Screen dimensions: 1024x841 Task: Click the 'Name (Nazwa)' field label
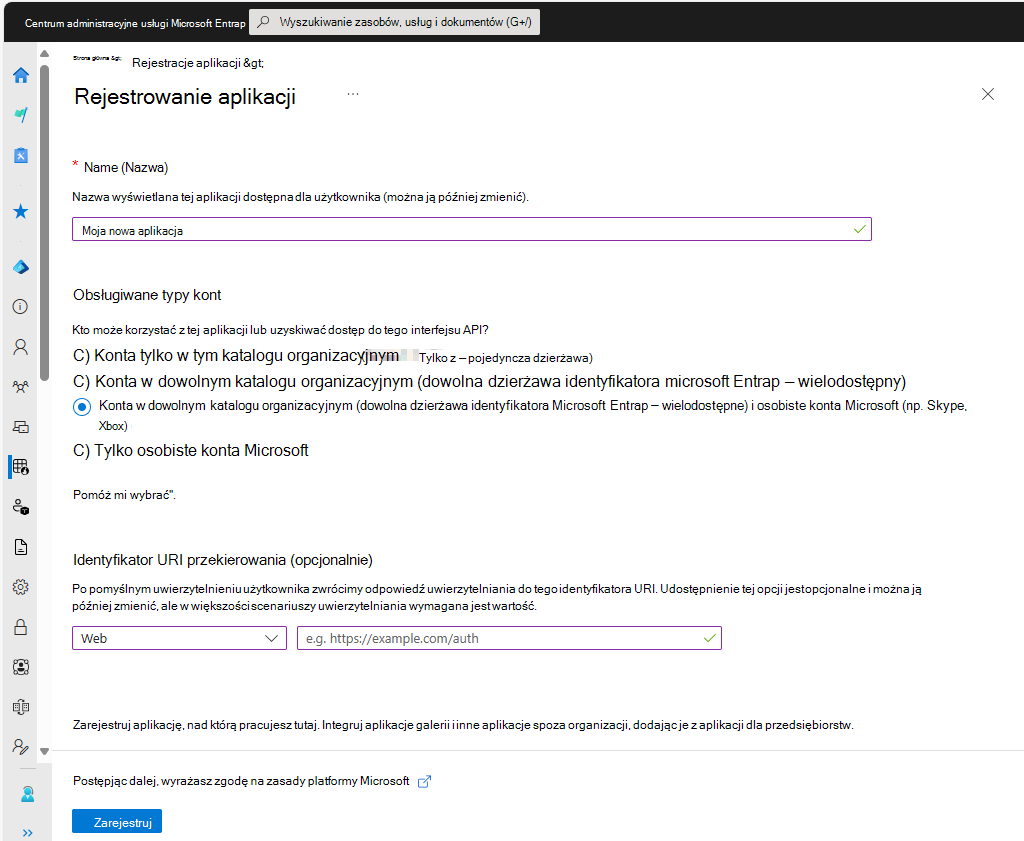[x=125, y=168]
